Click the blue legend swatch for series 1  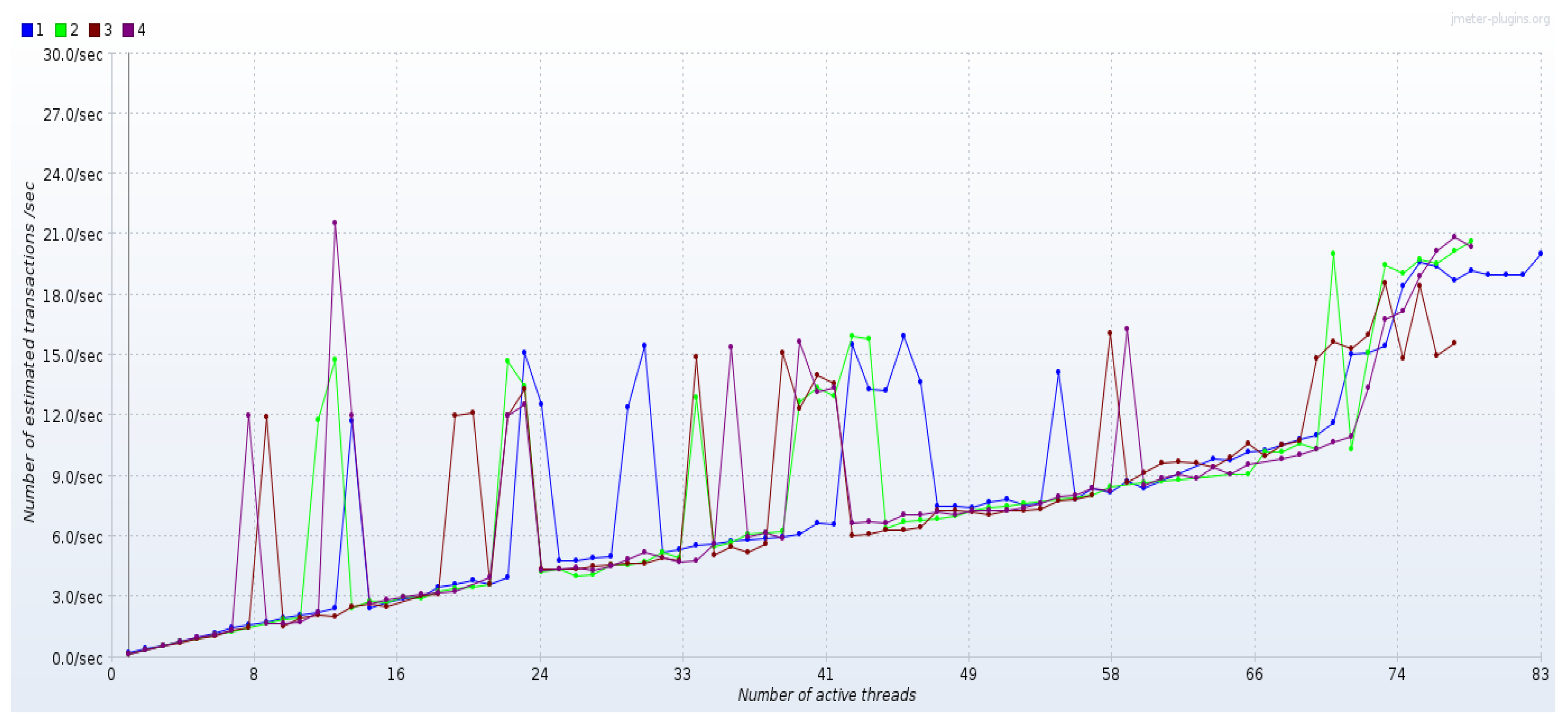pyautogui.click(x=27, y=30)
